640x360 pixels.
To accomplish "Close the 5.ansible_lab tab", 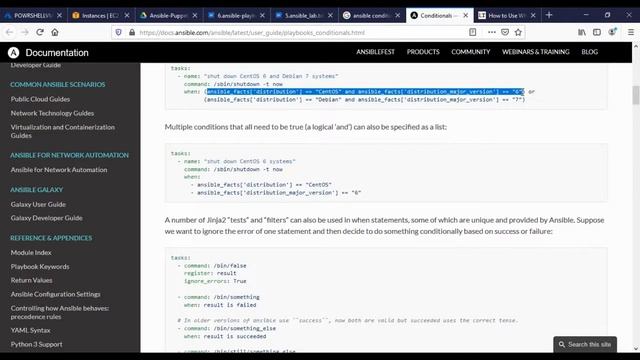I will click(330, 15).
